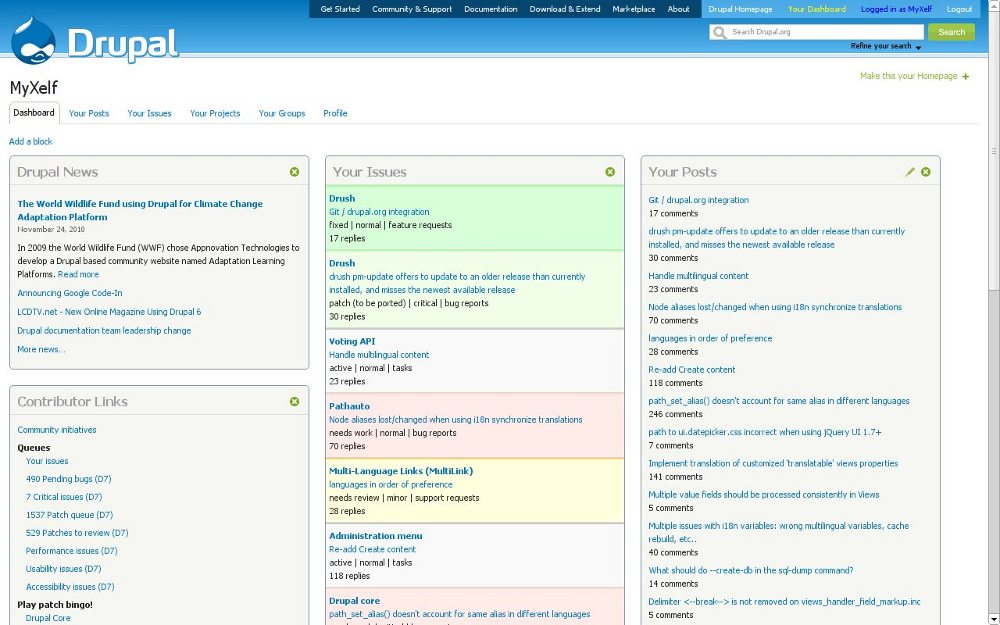Open Re-add Create content in Your Posts
1000x625 pixels.
point(691,370)
